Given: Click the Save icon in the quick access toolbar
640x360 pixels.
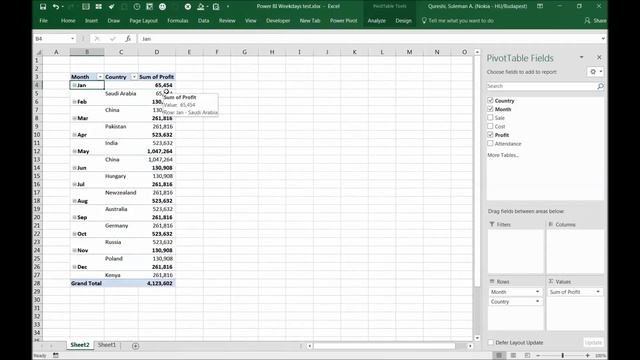Looking at the screenshot, I should pyautogui.click(x=43, y=7).
